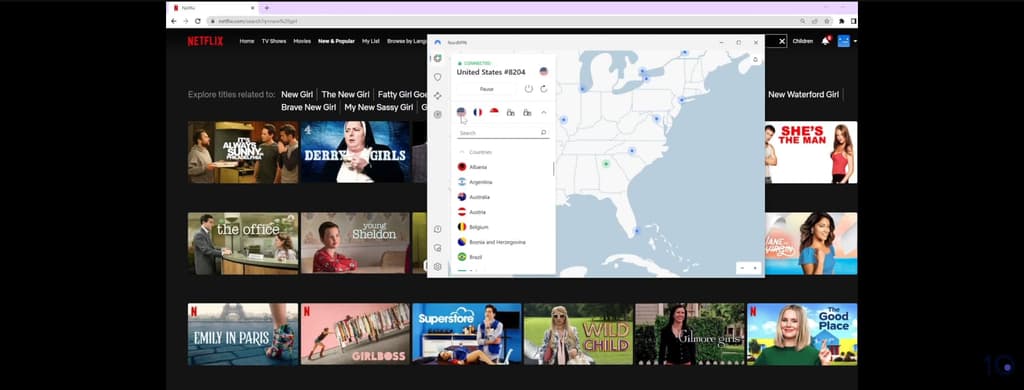Screen dimensions: 1024x390
Task: Open the TV Shows menu
Action: click(x=274, y=41)
